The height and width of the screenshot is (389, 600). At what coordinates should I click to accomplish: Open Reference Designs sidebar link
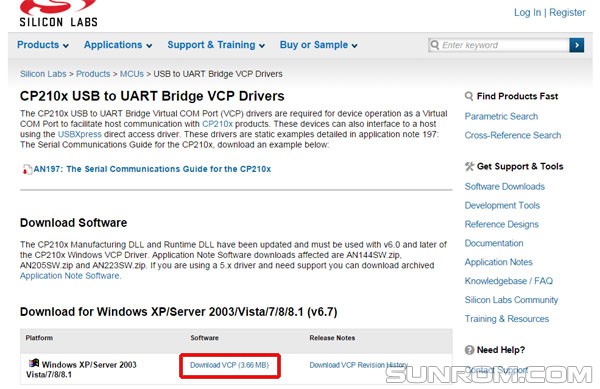(x=502, y=224)
